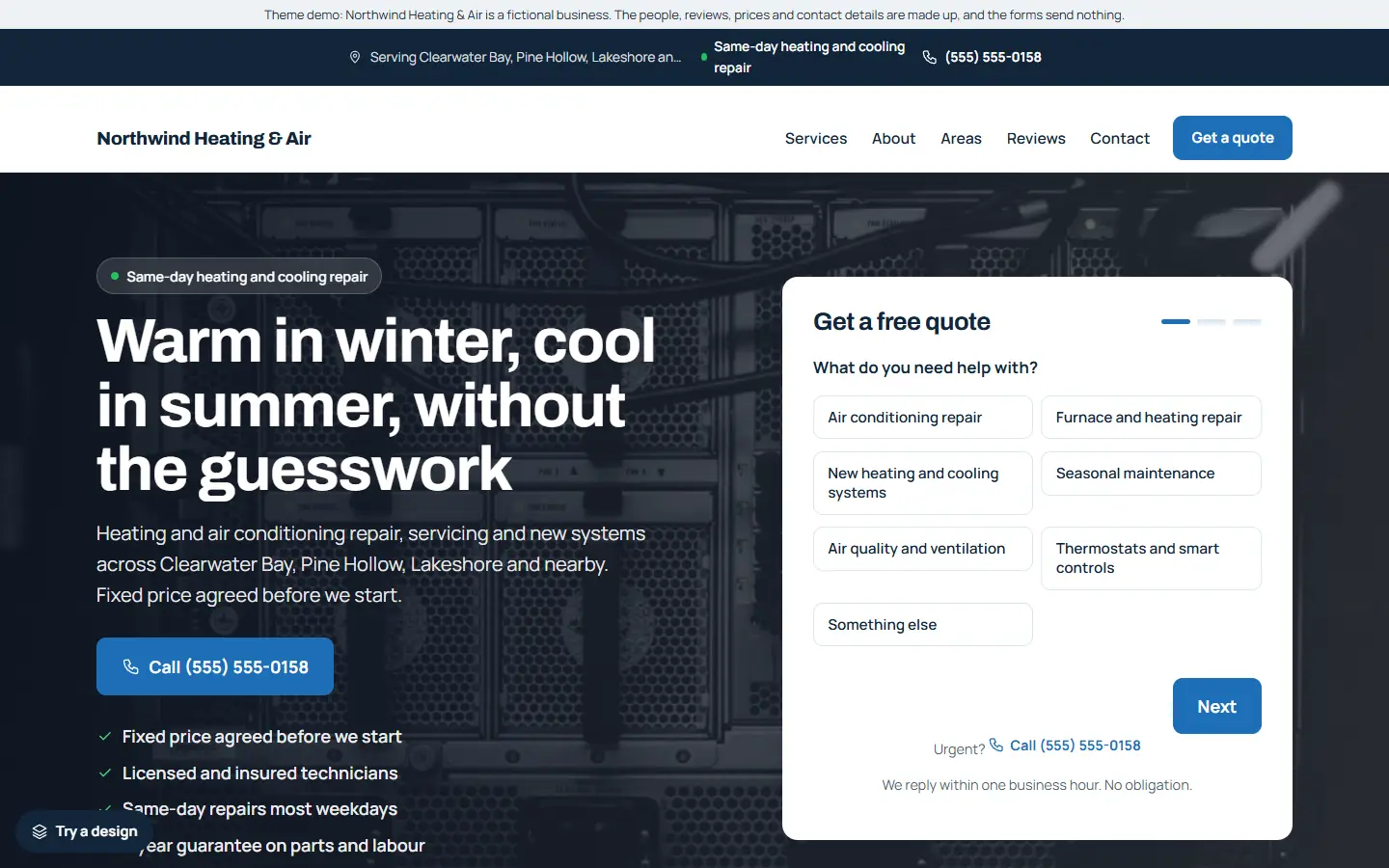The height and width of the screenshot is (868, 1389).
Task: Click top bar Same-day heating and cooling repair text
Action: pyautogui.click(x=809, y=57)
